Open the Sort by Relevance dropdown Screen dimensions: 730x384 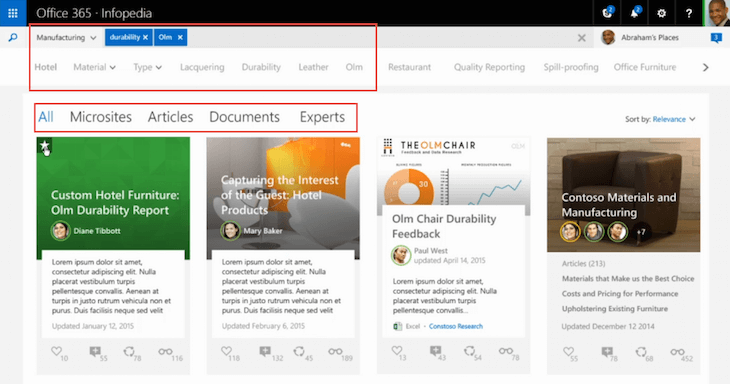(674, 119)
